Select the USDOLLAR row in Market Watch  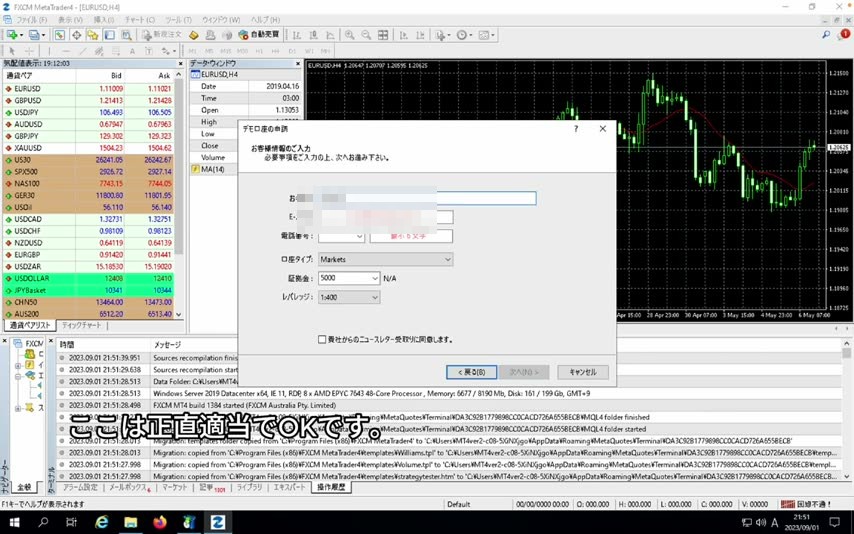click(x=89, y=278)
